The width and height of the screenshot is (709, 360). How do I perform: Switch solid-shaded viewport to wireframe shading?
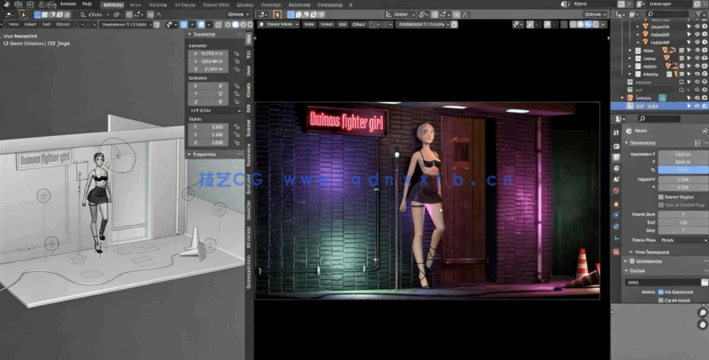tap(228, 24)
